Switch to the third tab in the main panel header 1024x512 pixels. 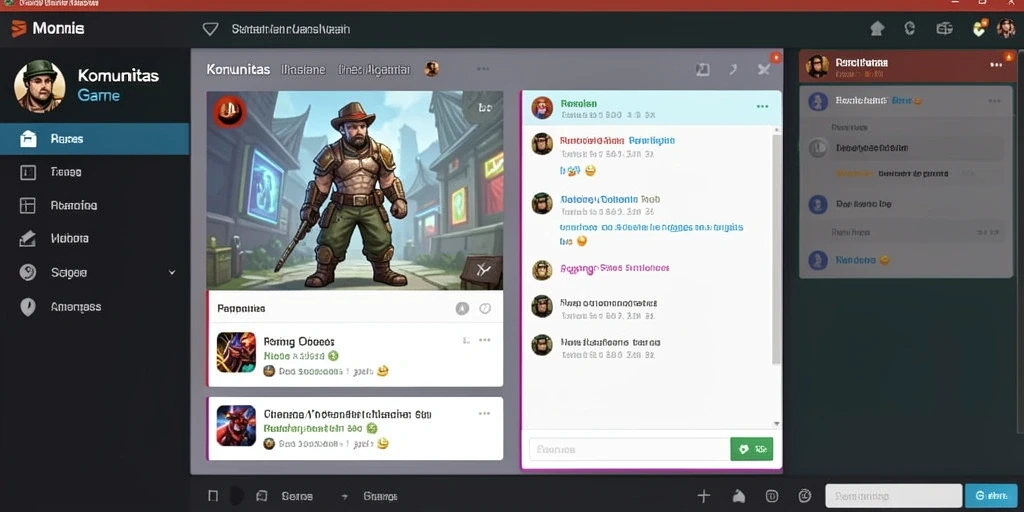coord(374,69)
